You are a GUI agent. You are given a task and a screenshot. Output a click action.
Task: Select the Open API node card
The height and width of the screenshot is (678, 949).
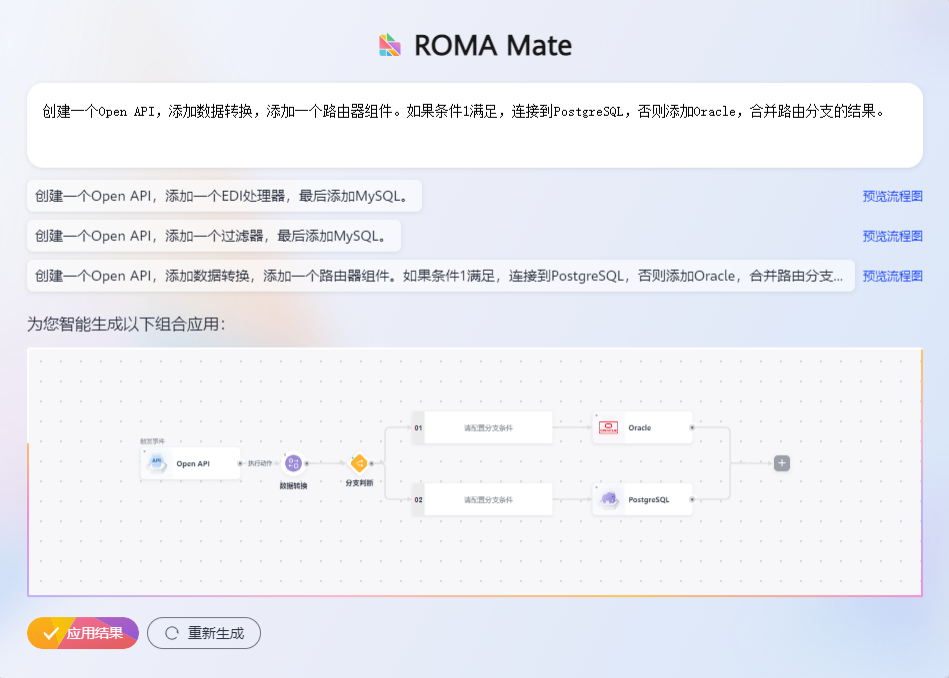[190, 463]
